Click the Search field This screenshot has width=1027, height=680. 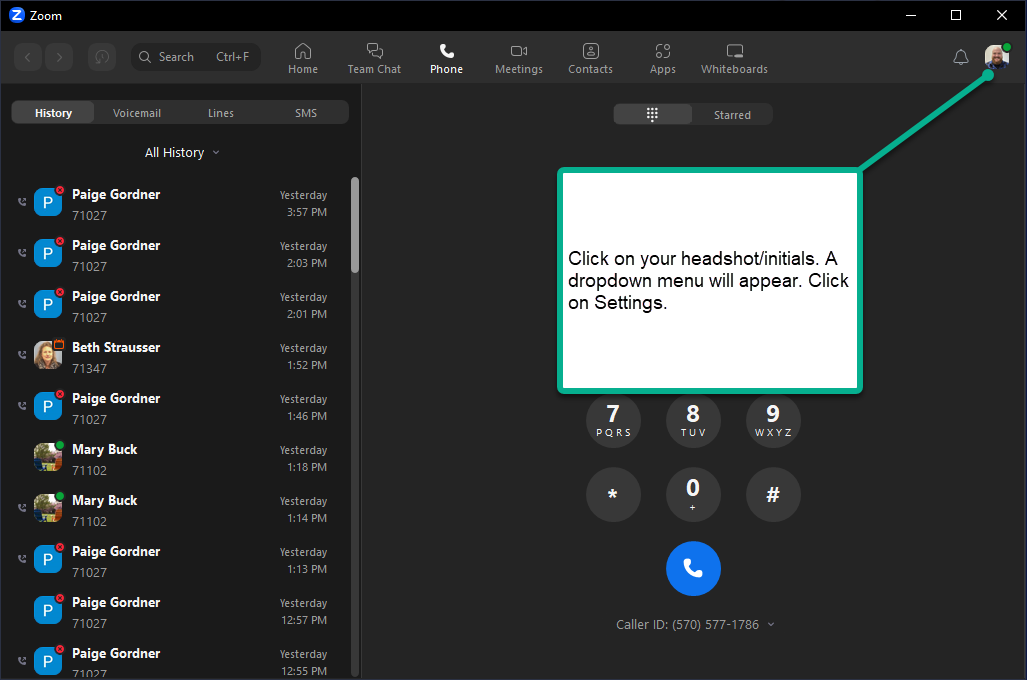click(196, 57)
